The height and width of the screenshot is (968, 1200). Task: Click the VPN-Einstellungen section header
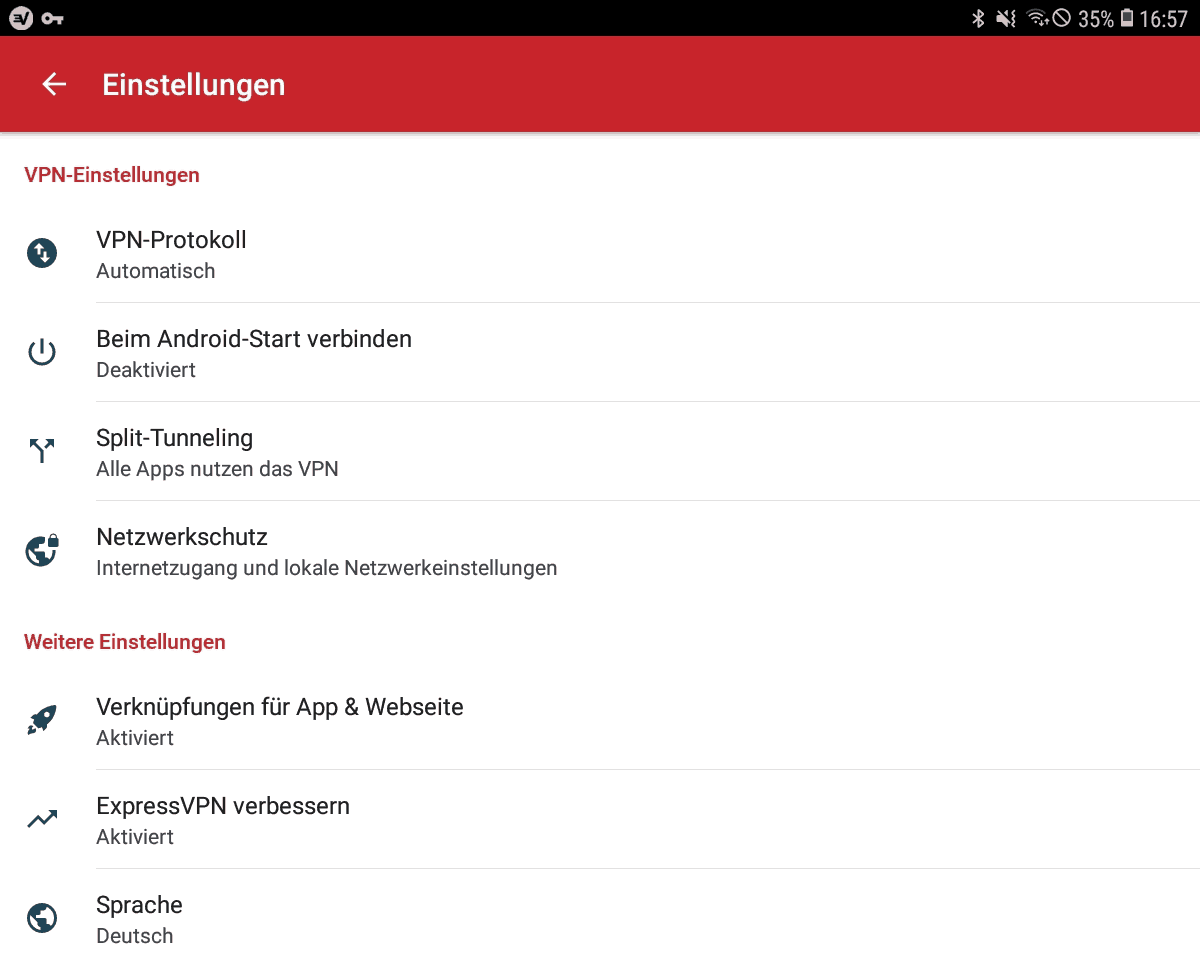(112, 175)
